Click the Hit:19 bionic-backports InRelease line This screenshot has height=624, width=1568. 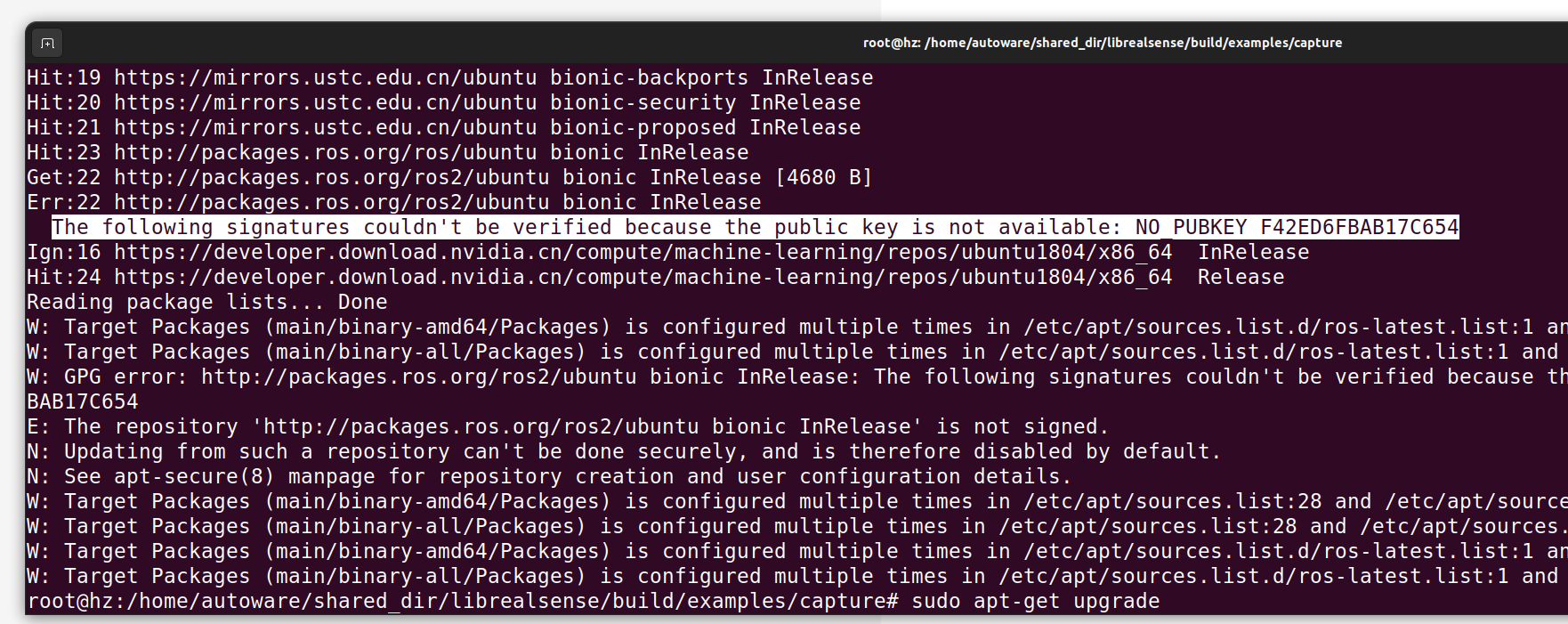pos(449,77)
